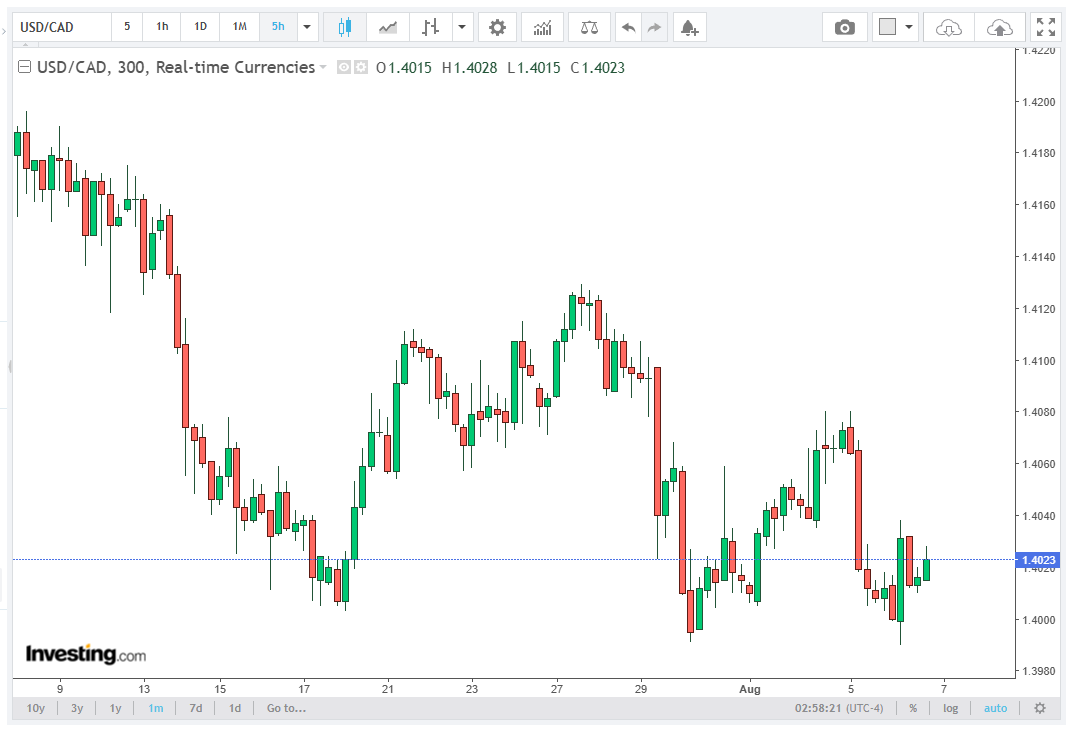The height and width of the screenshot is (731, 1071).
Task: Select the 5h interval
Action: 278,27
